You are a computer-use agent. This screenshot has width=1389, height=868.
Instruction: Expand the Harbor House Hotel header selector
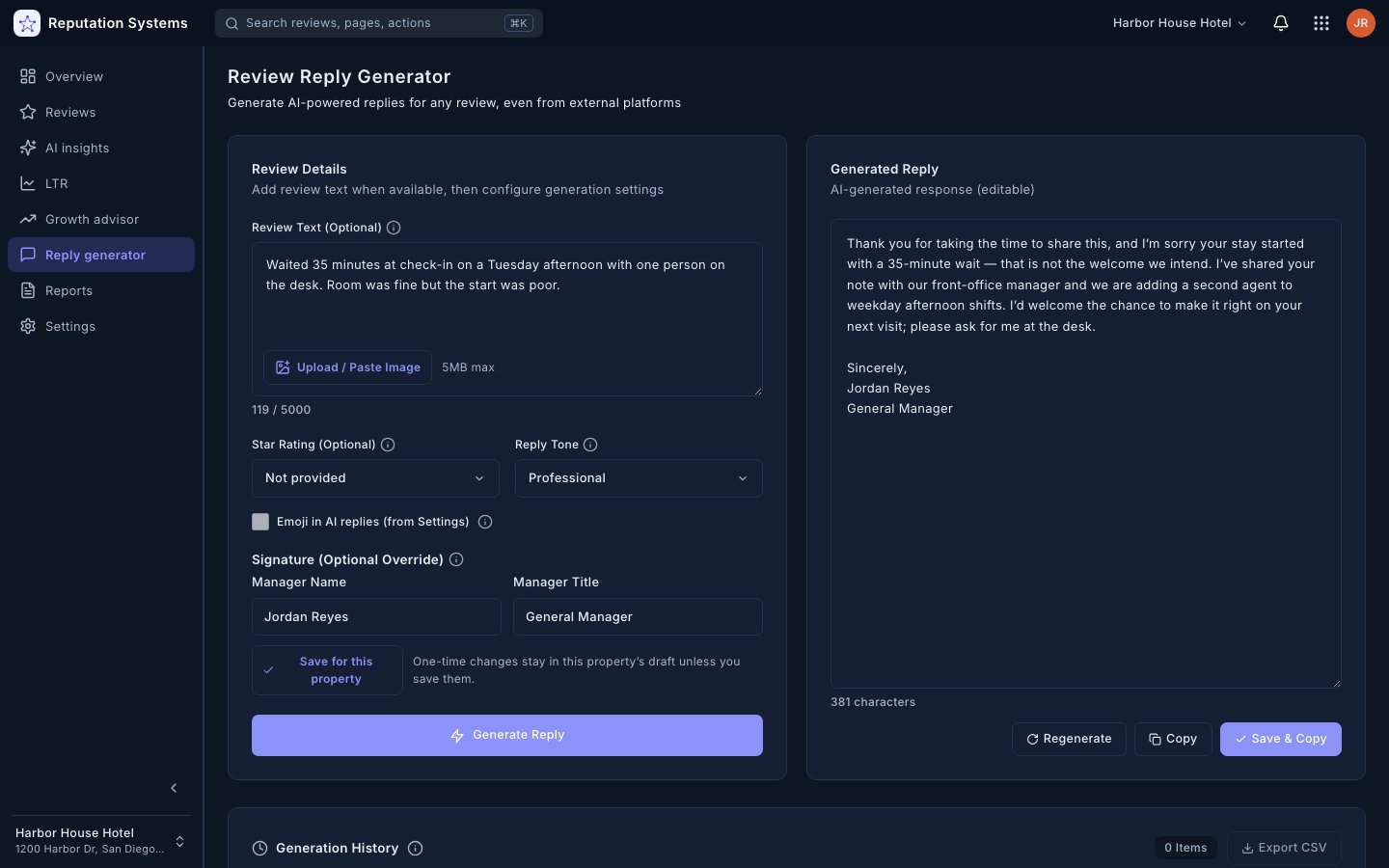click(1179, 23)
